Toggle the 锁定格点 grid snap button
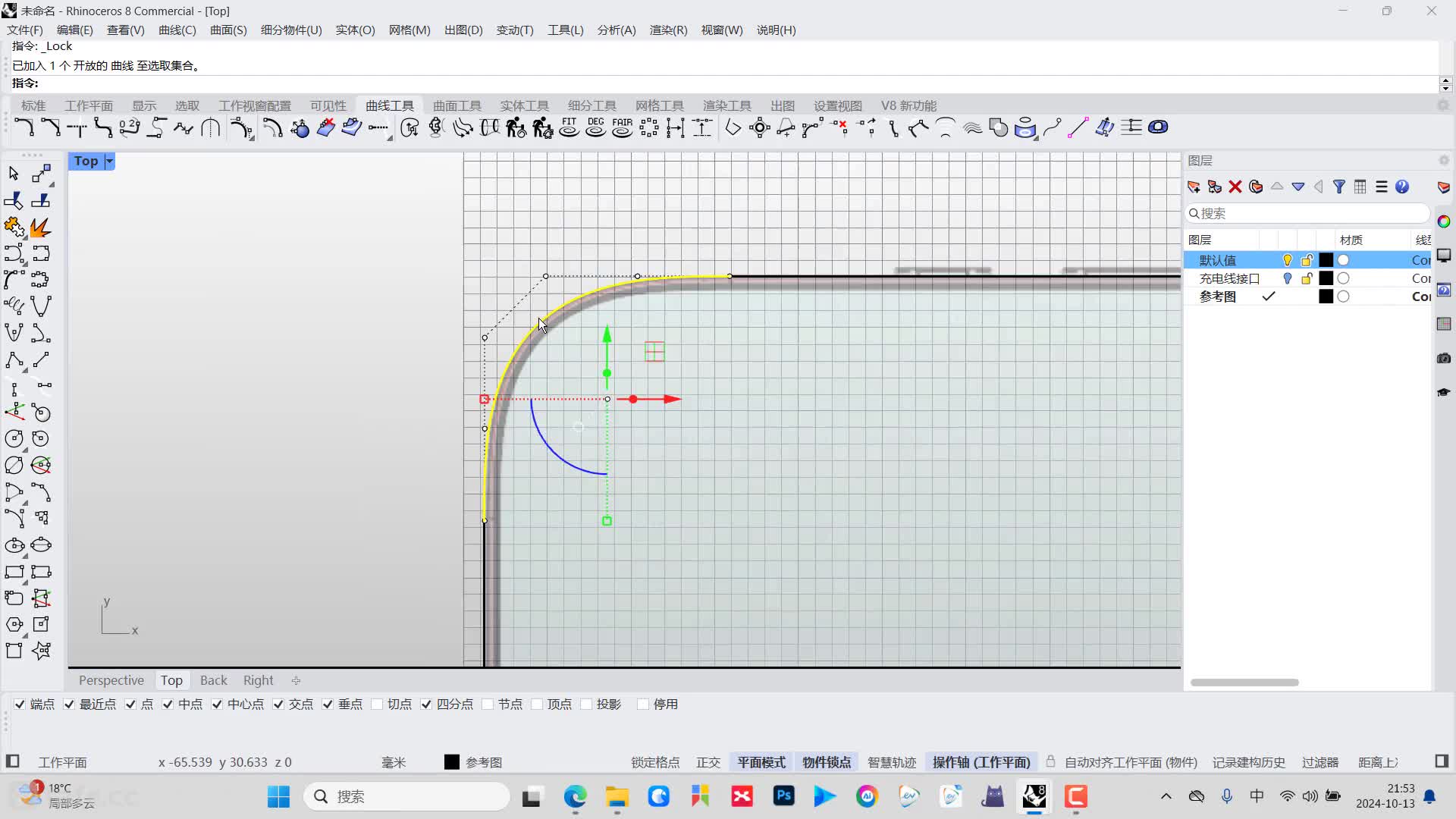Image resolution: width=1456 pixels, height=819 pixels. tap(655, 762)
